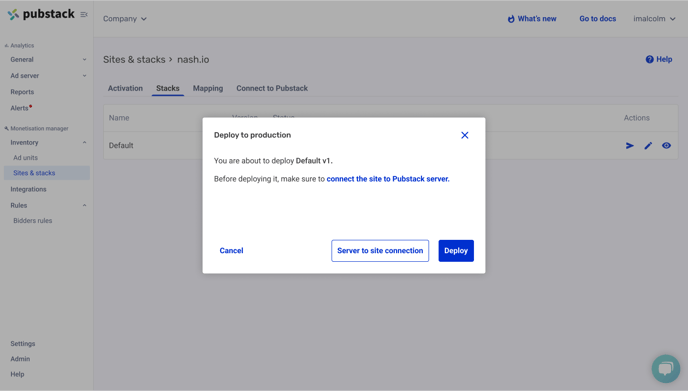The image size is (688, 391).
Task: Close the Deploy to production dialog
Action: pyautogui.click(x=465, y=135)
